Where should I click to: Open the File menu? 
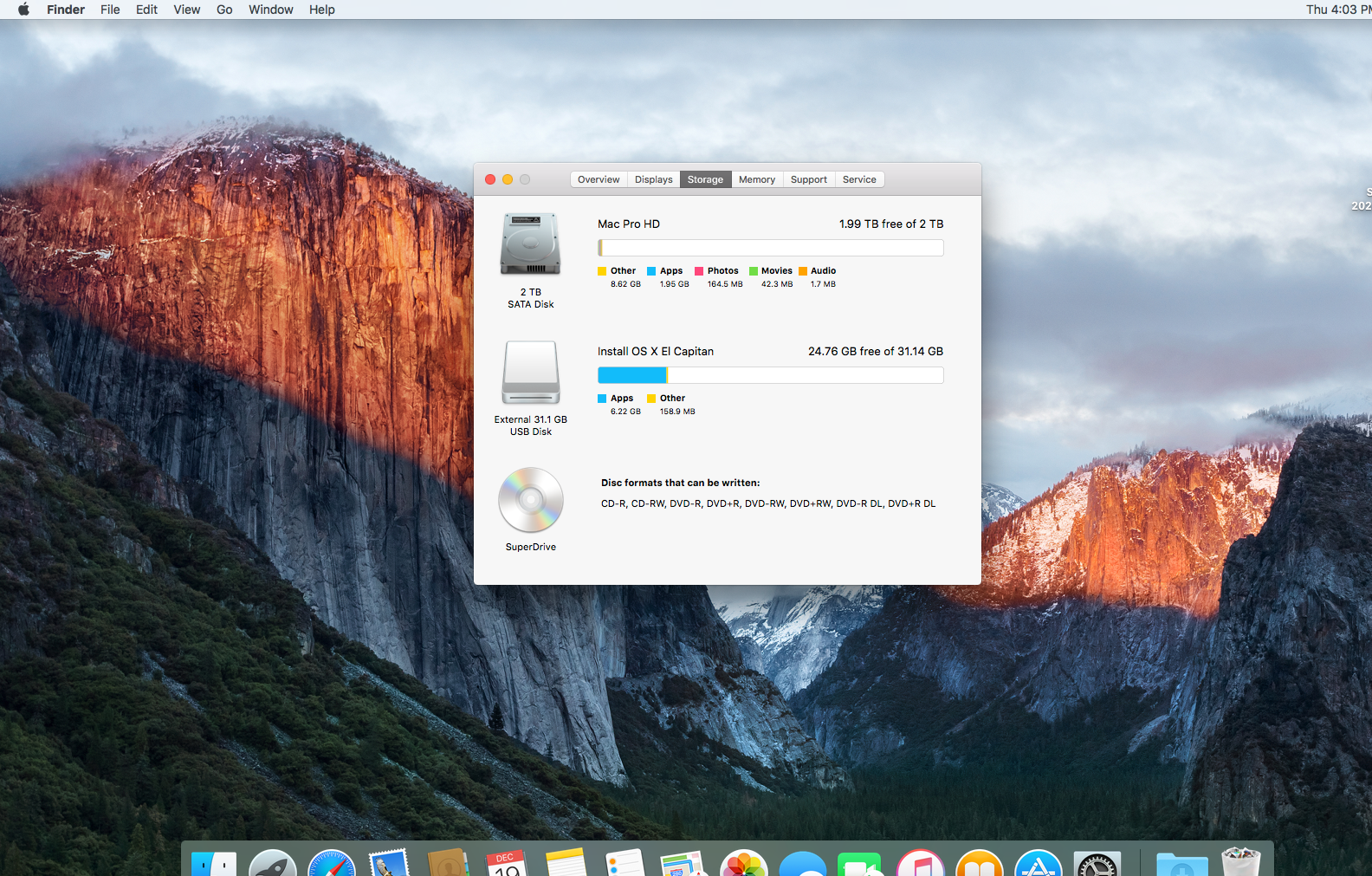pos(110,10)
